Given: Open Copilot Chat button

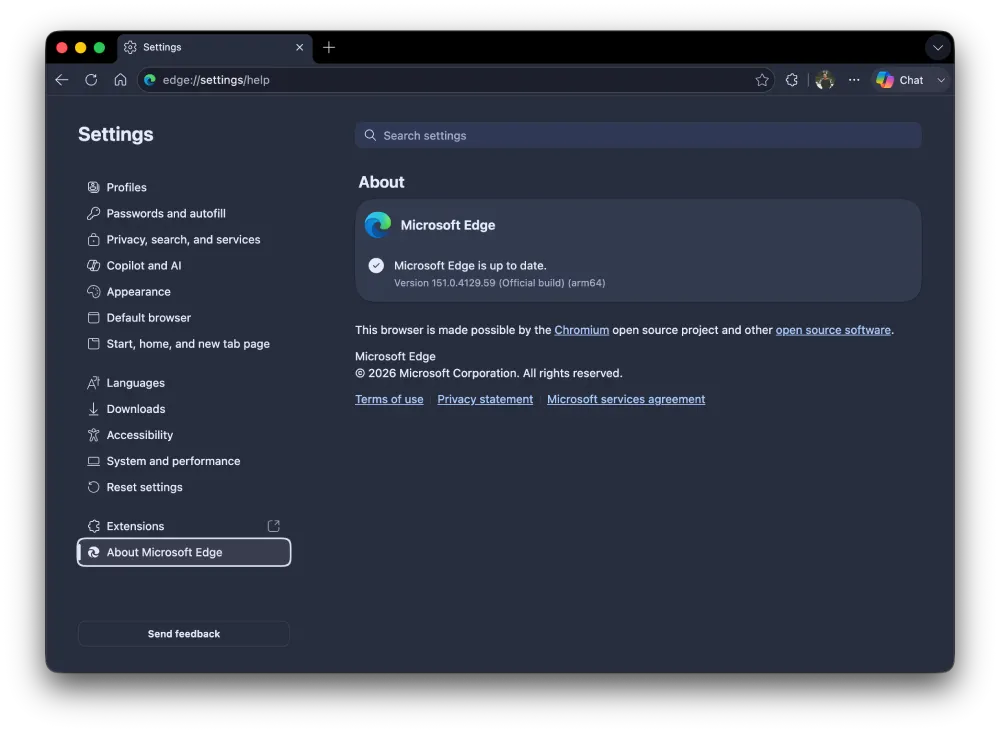Looking at the screenshot, I should pos(900,80).
